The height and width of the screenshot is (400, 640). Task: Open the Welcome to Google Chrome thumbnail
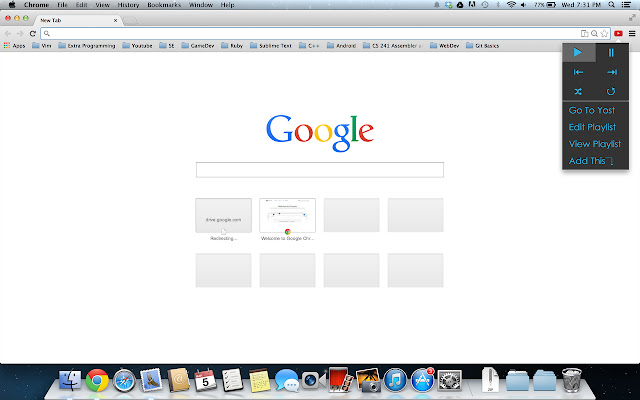tap(287, 215)
